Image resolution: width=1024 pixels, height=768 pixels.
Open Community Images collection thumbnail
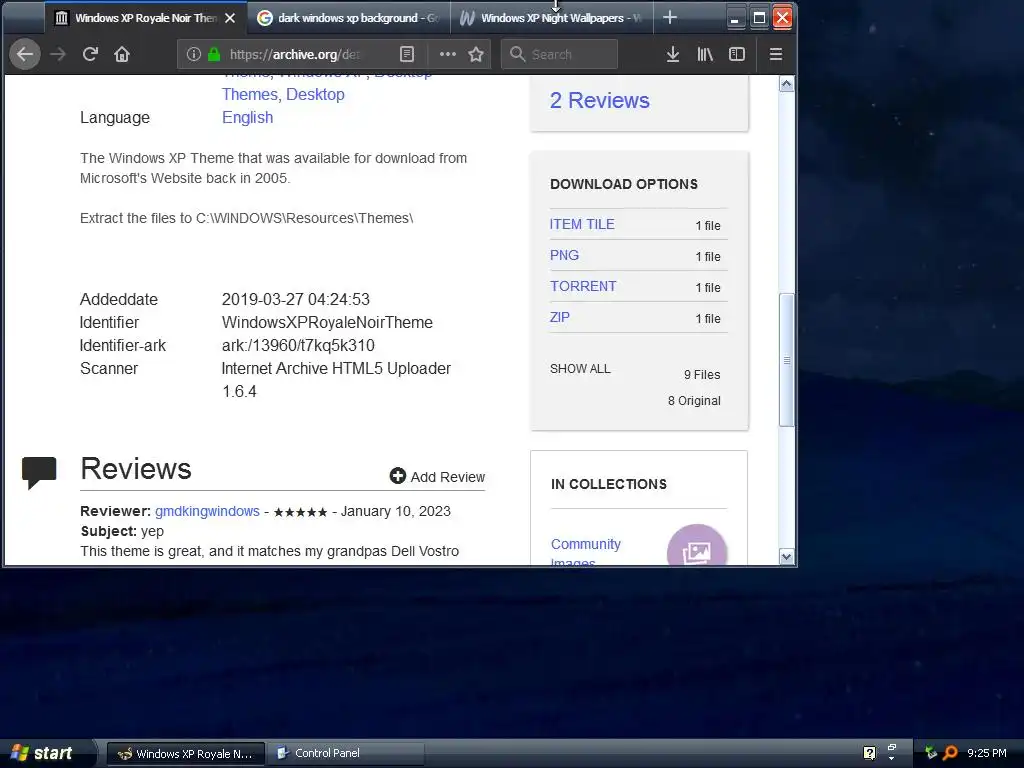pos(697,544)
